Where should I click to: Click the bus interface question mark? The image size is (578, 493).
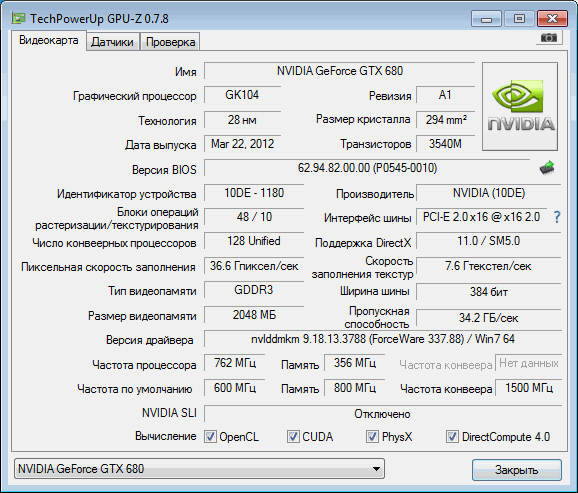(x=557, y=217)
